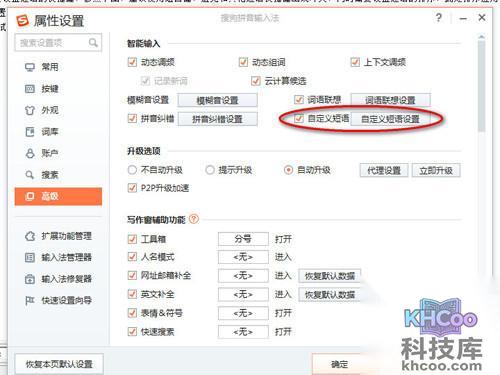Click the icon on the orange 高级 item

tap(30, 196)
